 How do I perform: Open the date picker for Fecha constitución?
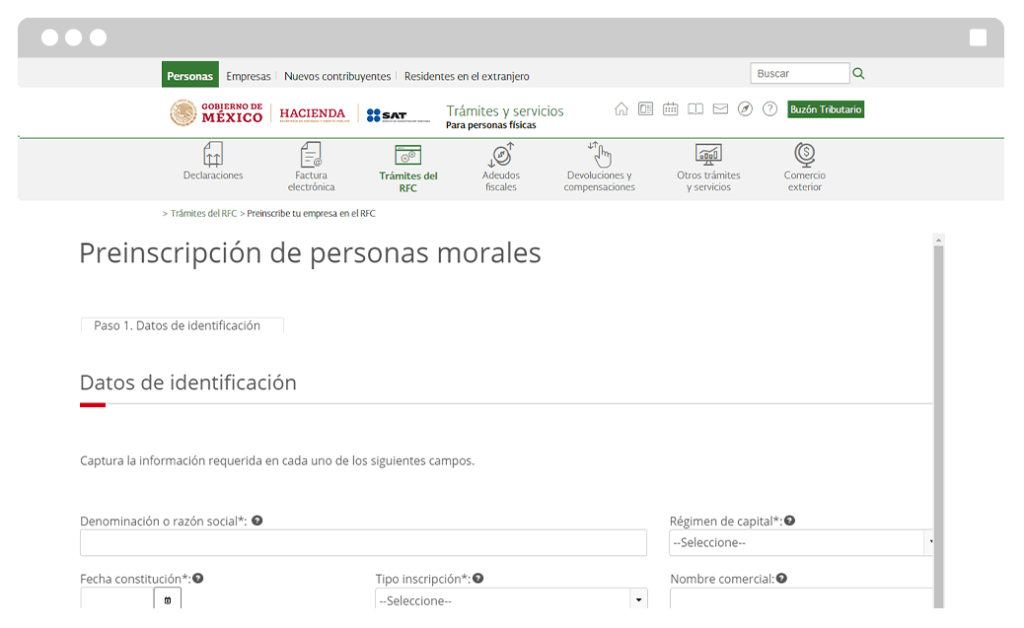click(167, 598)
